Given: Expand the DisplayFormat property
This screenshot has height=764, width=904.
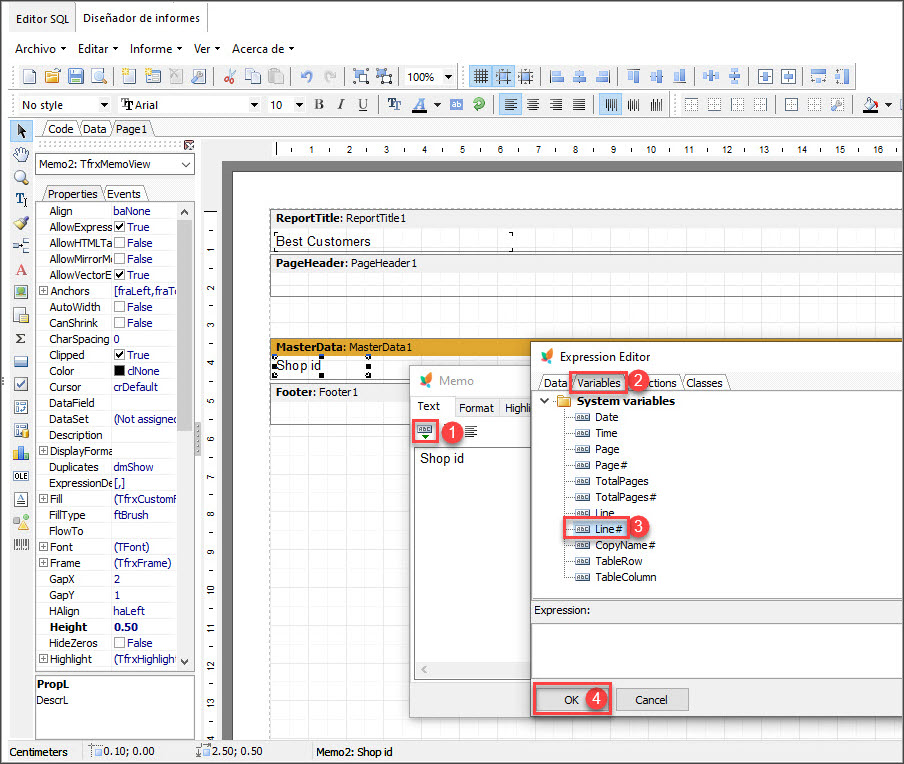Looking at the screenshot, I should tap(43, 450).
